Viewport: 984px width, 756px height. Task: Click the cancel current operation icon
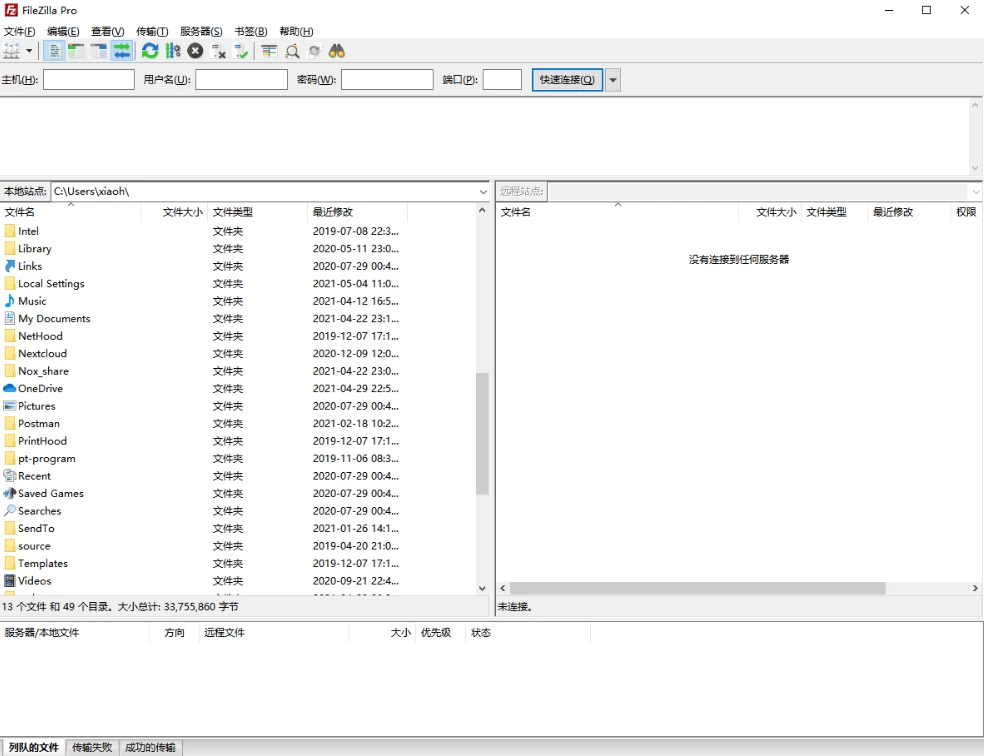pos(195,51)
